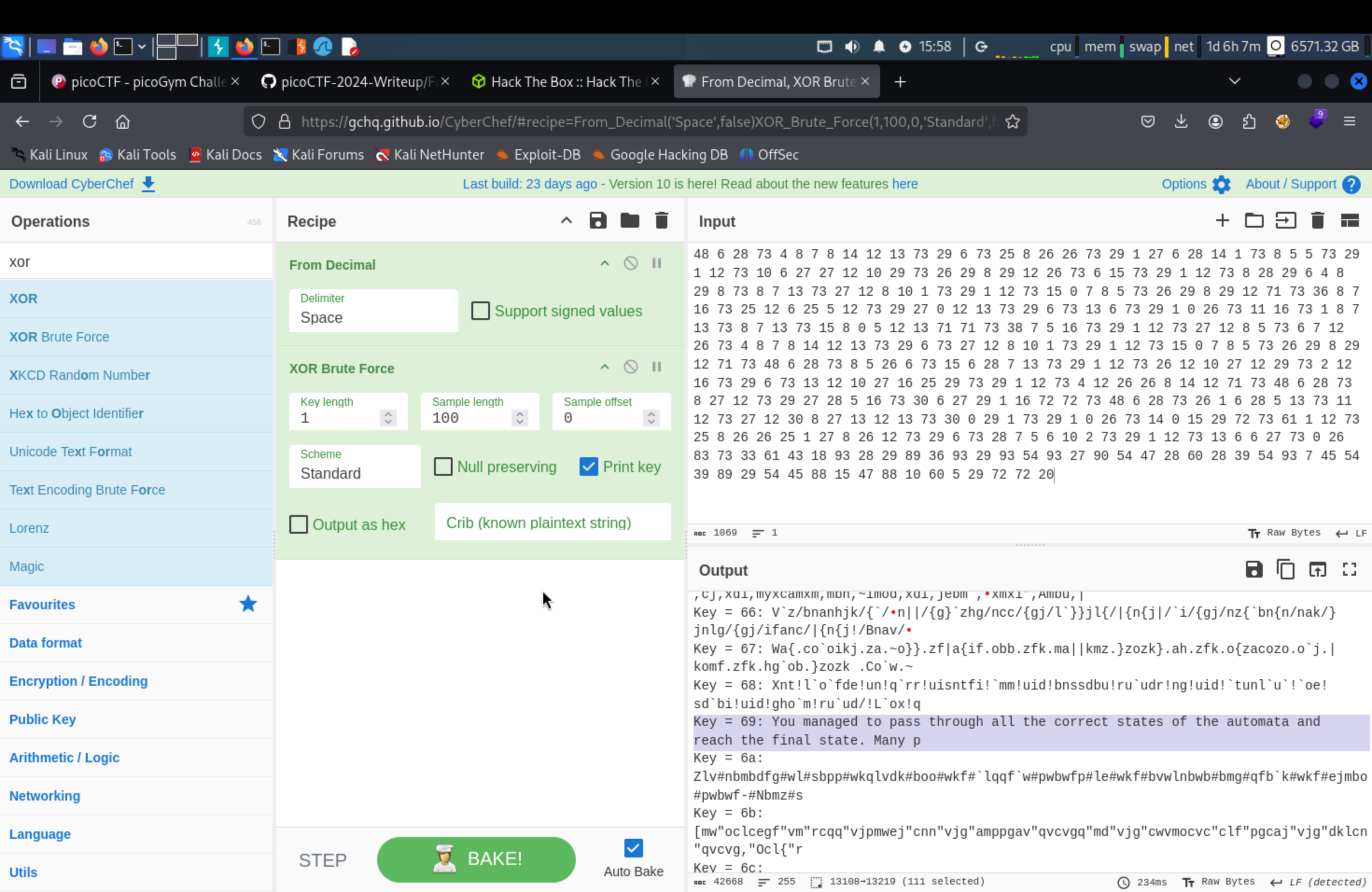Disable the From Decimal operation
The image size is (1372, 892).
coord(630,264)
